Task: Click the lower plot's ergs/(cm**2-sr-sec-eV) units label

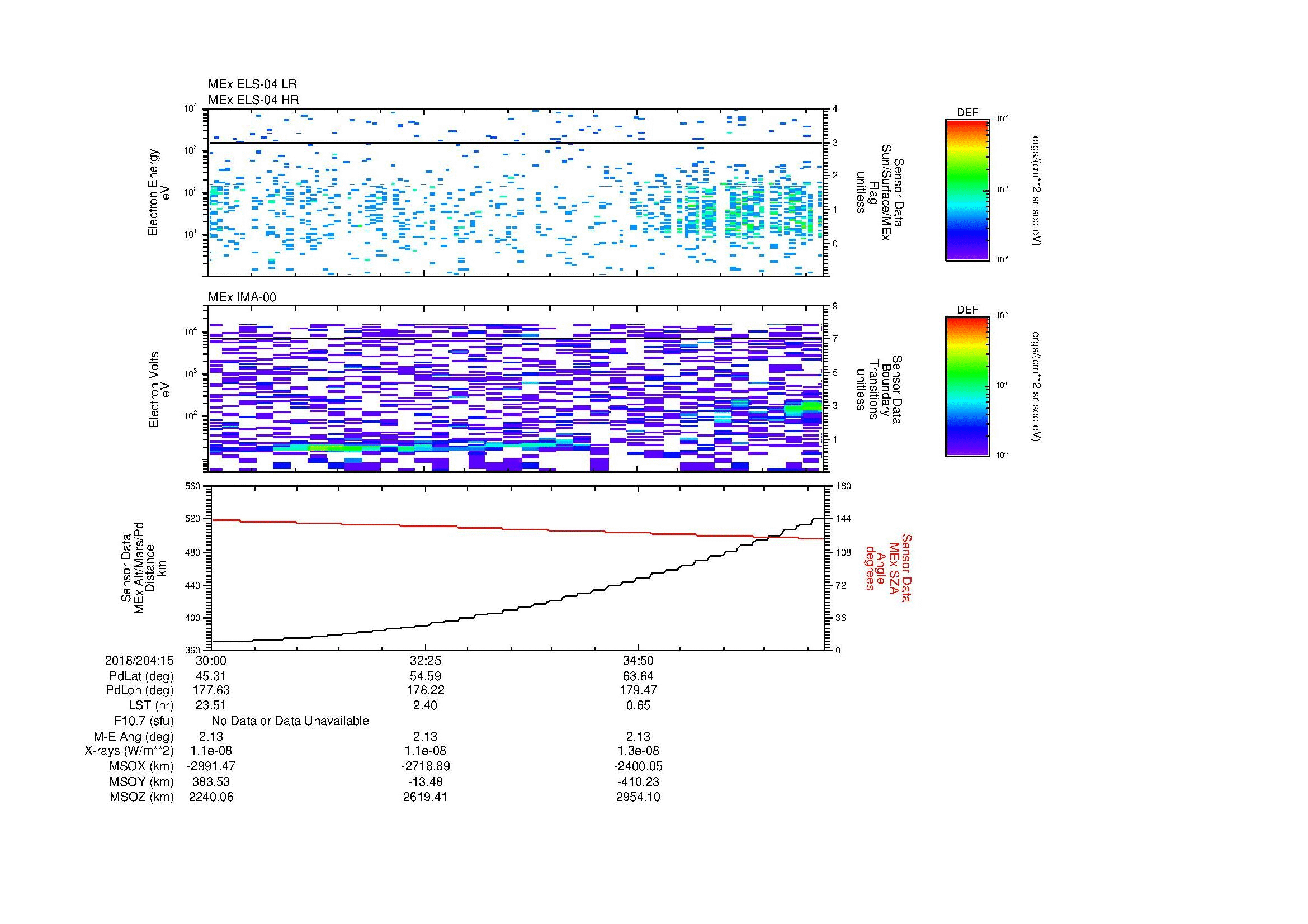Action: (x=1036, y=387)
